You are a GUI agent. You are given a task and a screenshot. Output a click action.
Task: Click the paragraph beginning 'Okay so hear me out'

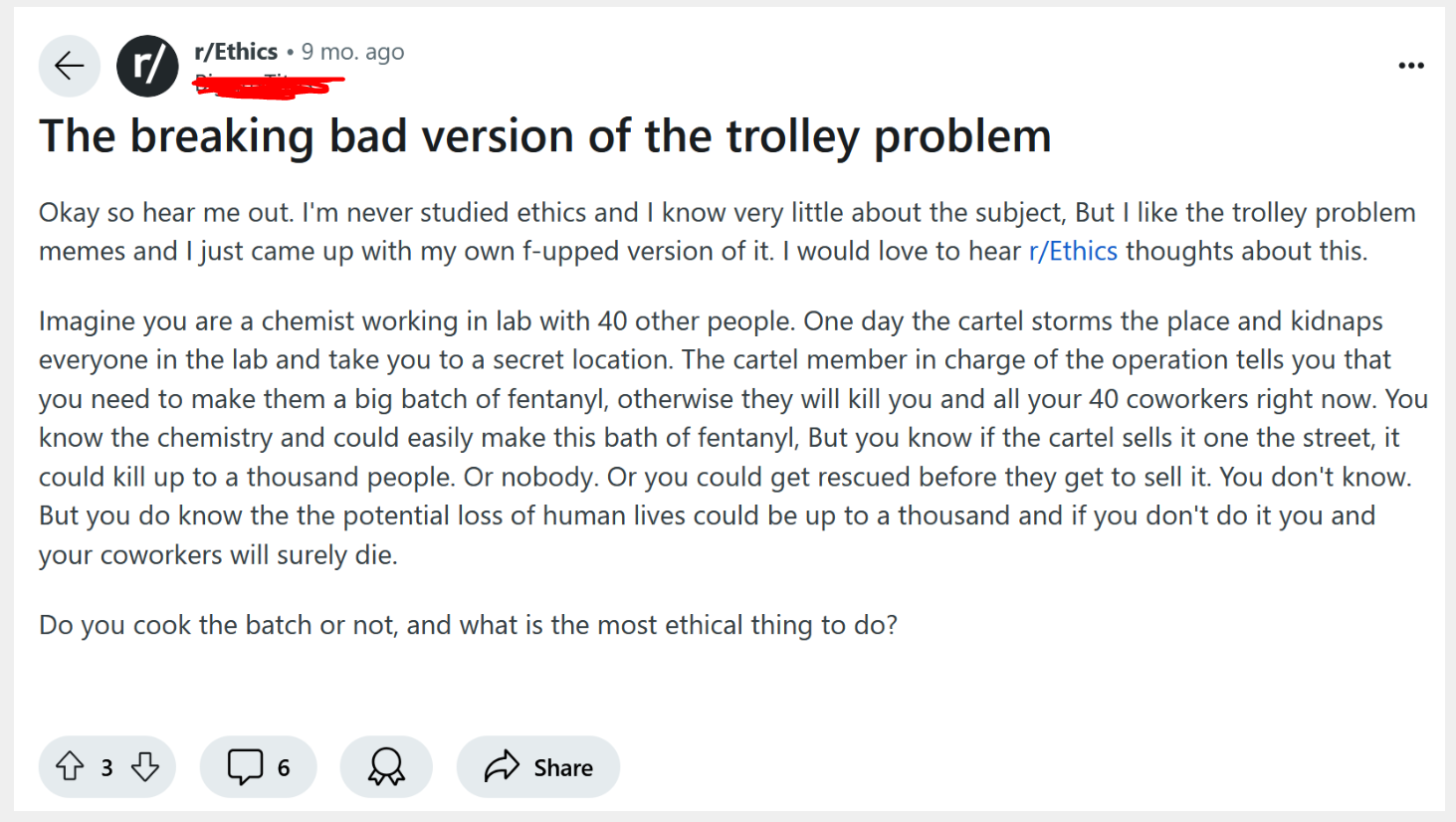coord(697,231)
